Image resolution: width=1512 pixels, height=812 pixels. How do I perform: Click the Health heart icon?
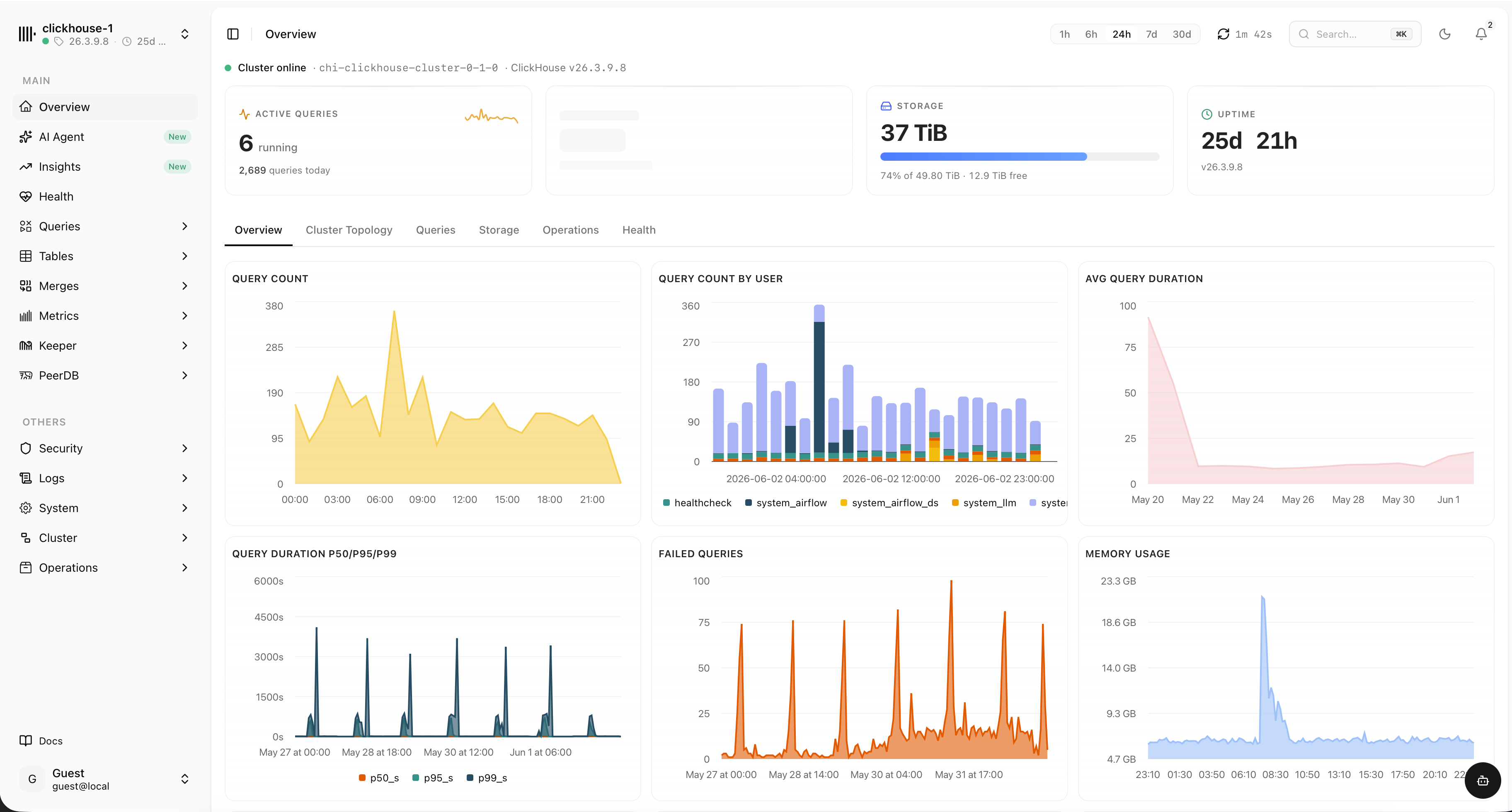coord(26,196)
